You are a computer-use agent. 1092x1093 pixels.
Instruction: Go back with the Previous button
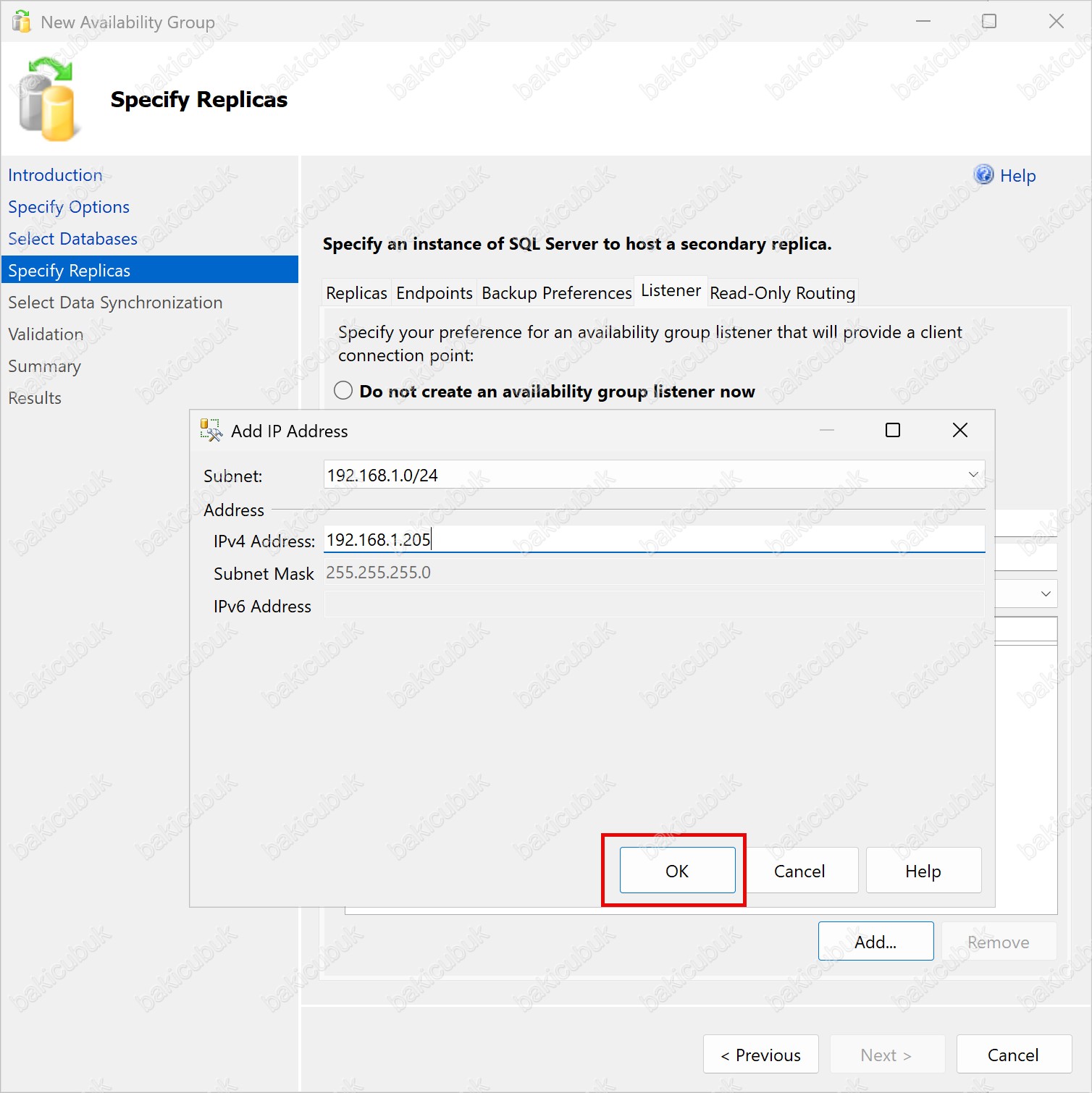(x=760, y=1055)
